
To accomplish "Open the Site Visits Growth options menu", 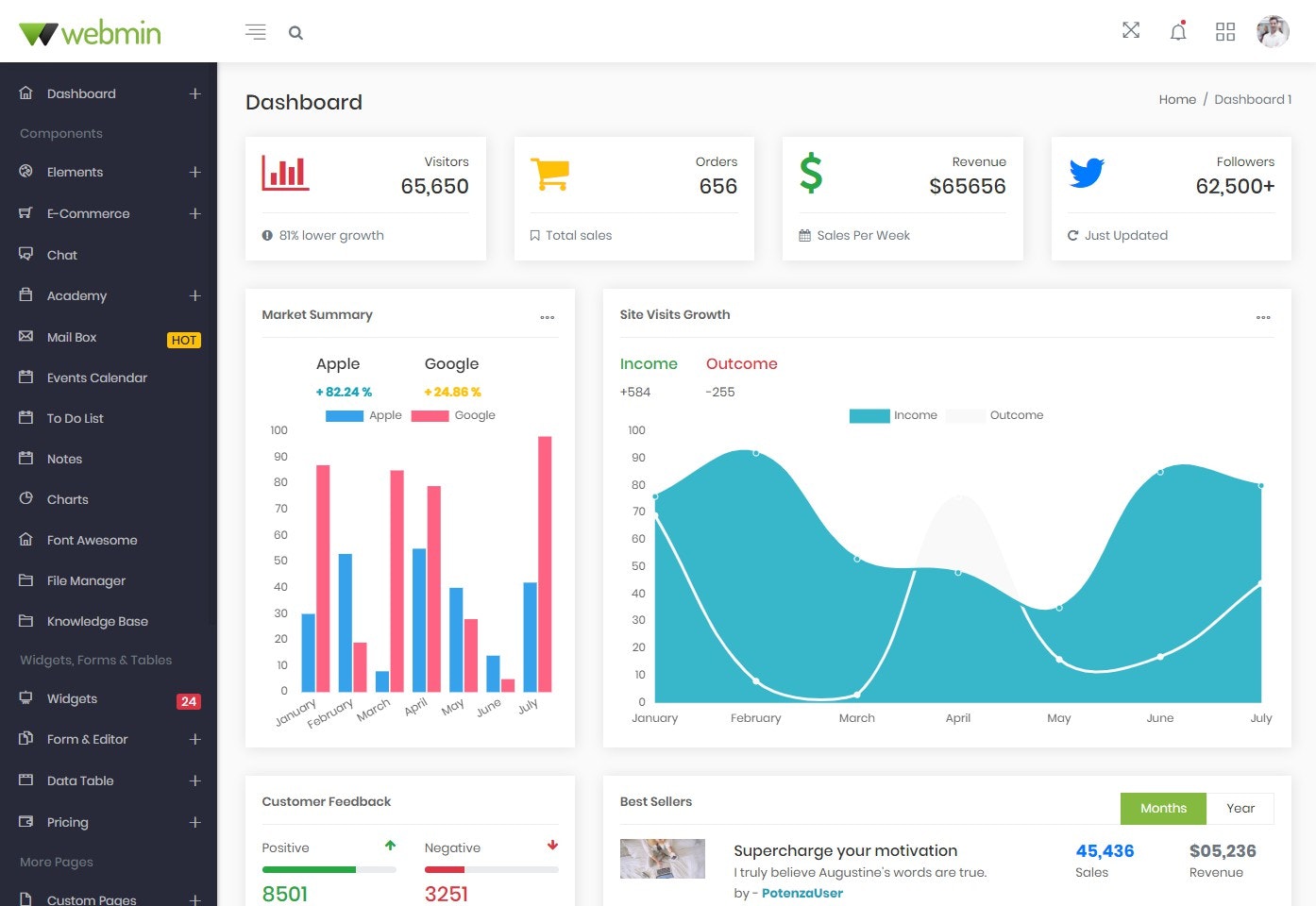I will point(1263,317).
